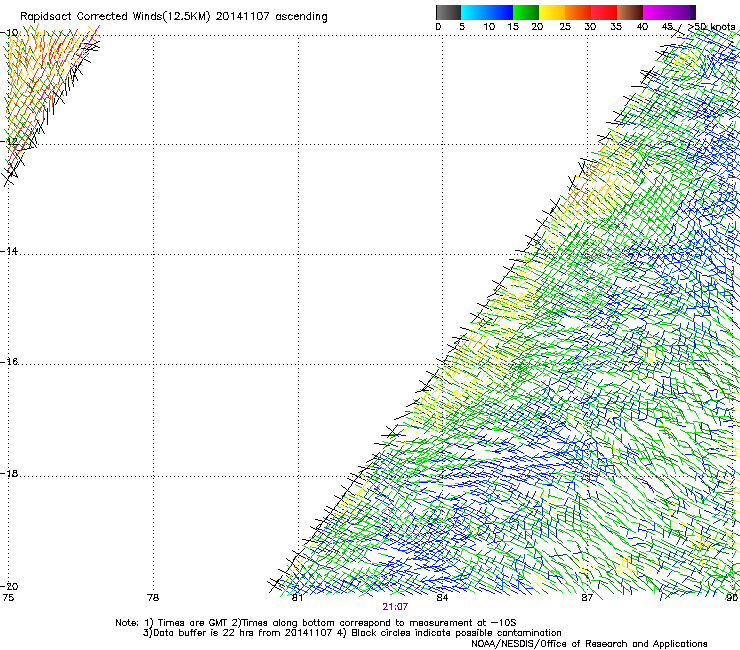Click latitude label -18 on left axis
The width and height of the screenshot is (740, 650).
(9, 473)
